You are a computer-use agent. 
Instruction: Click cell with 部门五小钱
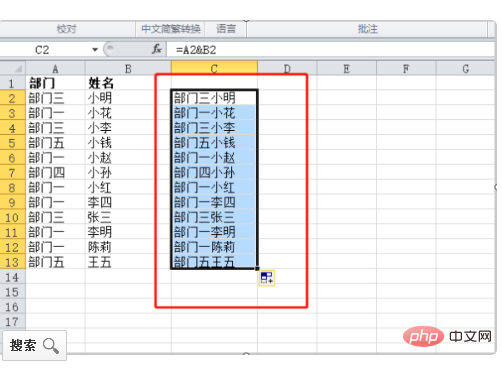pyautogui.click(x=214, y=143)
